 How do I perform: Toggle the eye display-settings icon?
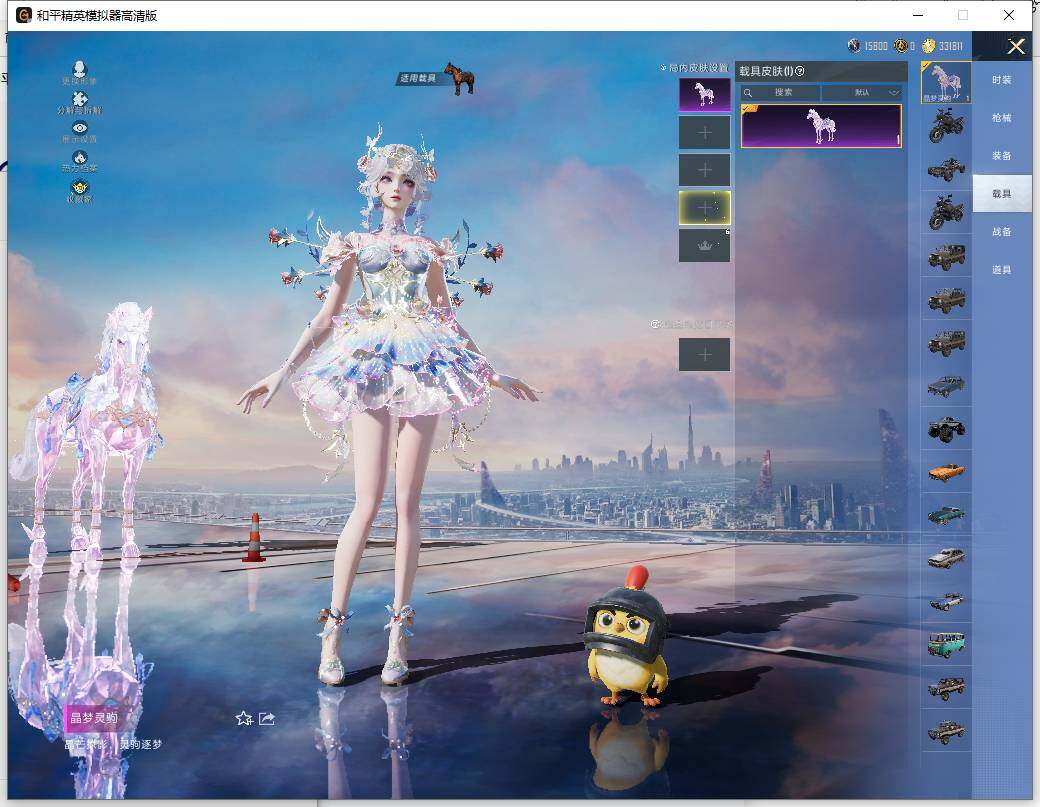point(80,128)
